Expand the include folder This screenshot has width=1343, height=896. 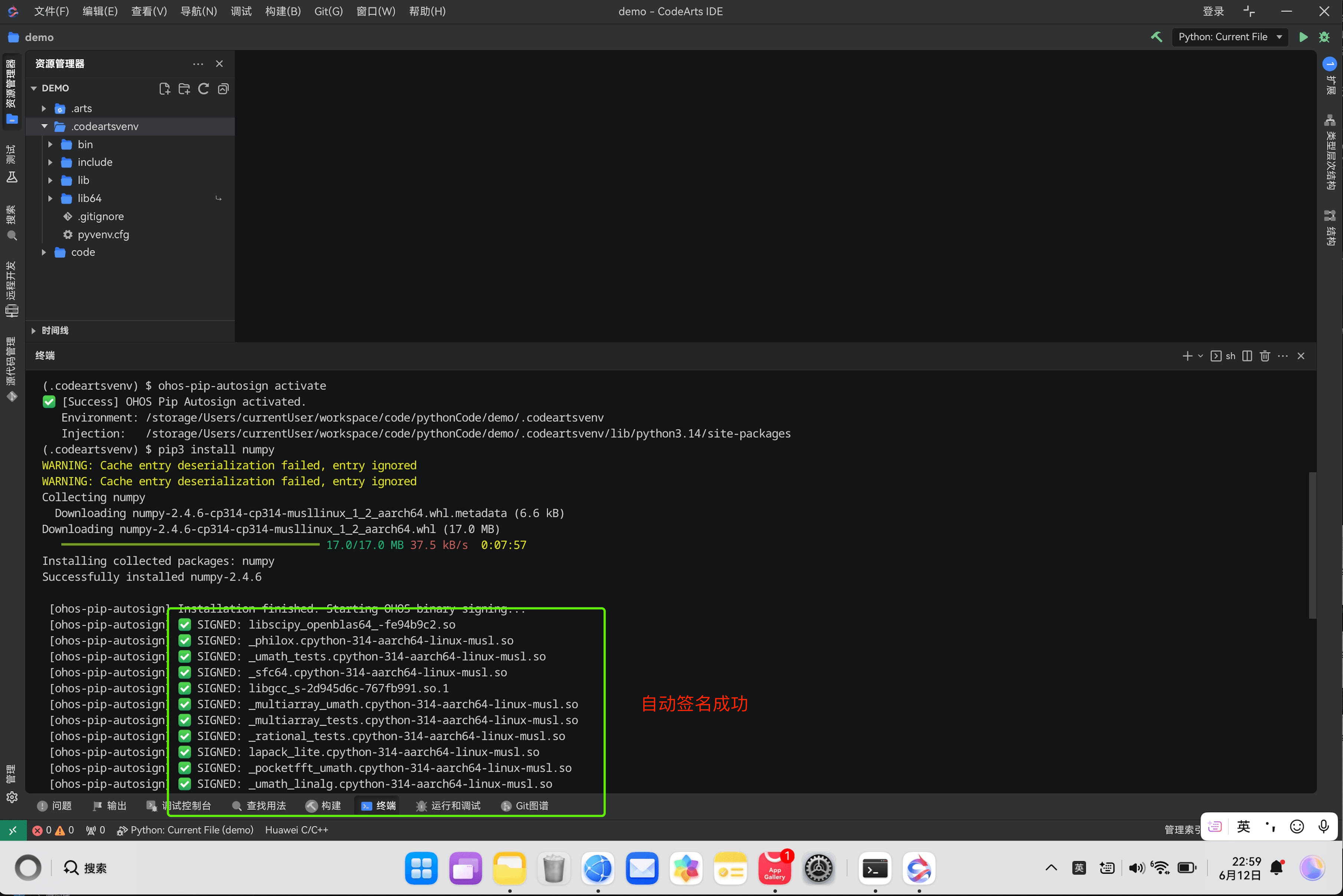50,162
